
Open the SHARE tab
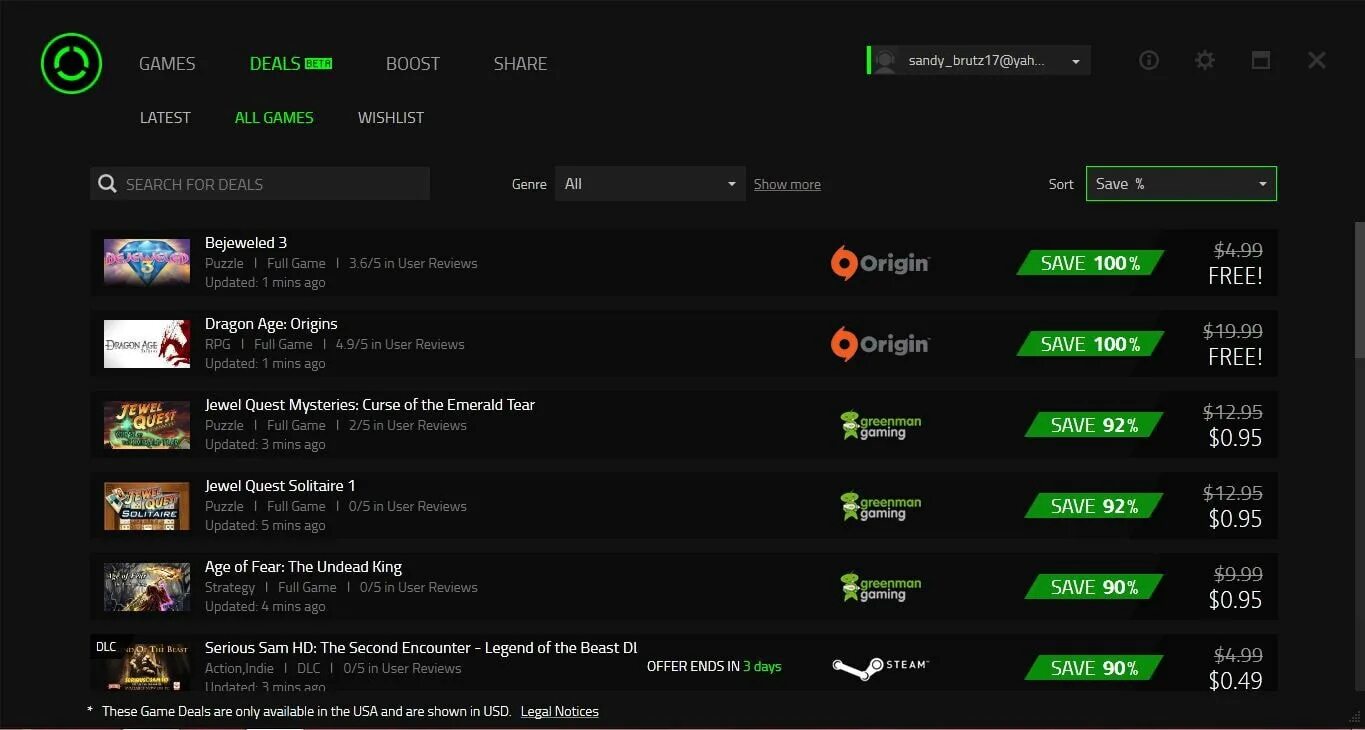coord(520,63)
